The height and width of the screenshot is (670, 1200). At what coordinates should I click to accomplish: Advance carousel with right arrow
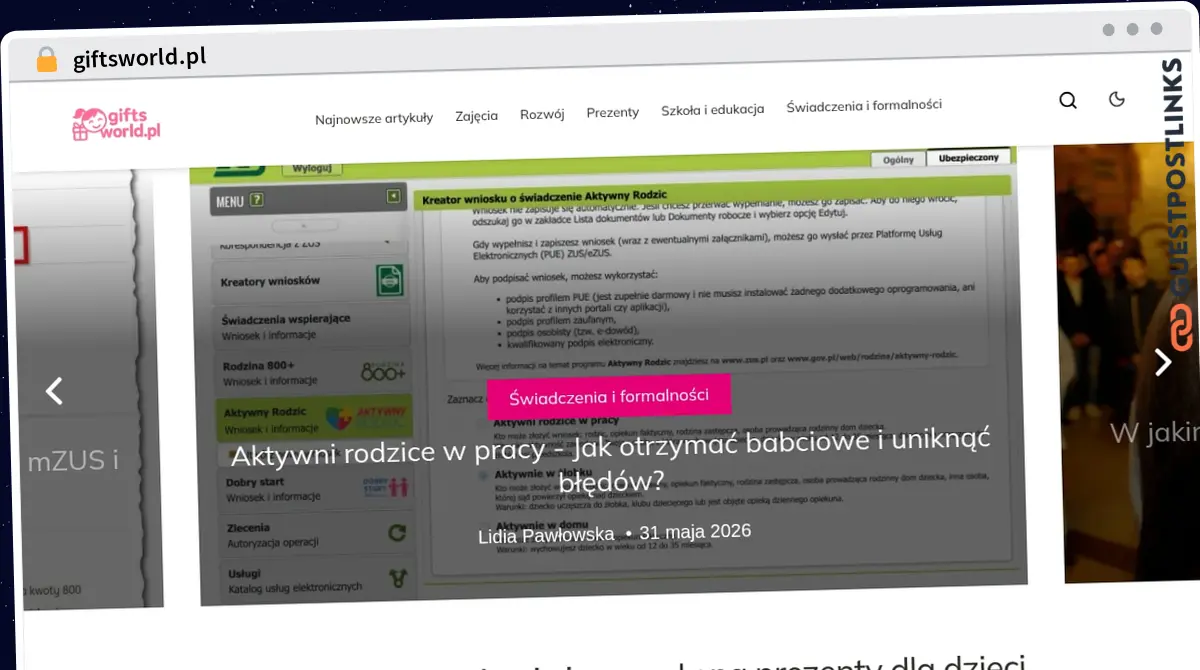point(1163,362)
